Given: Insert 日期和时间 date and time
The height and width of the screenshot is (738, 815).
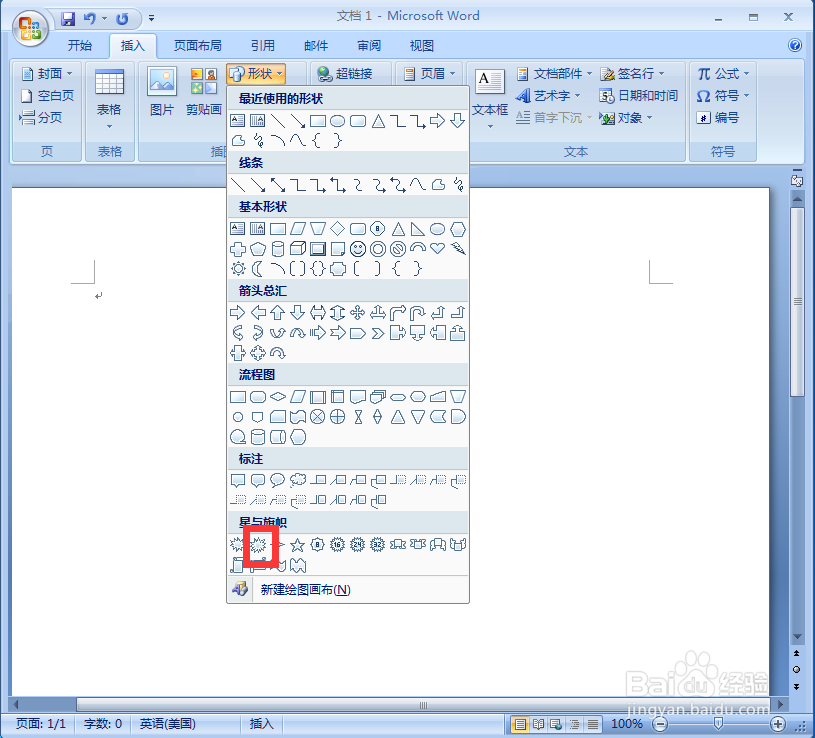Looking at the screenshot, I should click(638, 96).
